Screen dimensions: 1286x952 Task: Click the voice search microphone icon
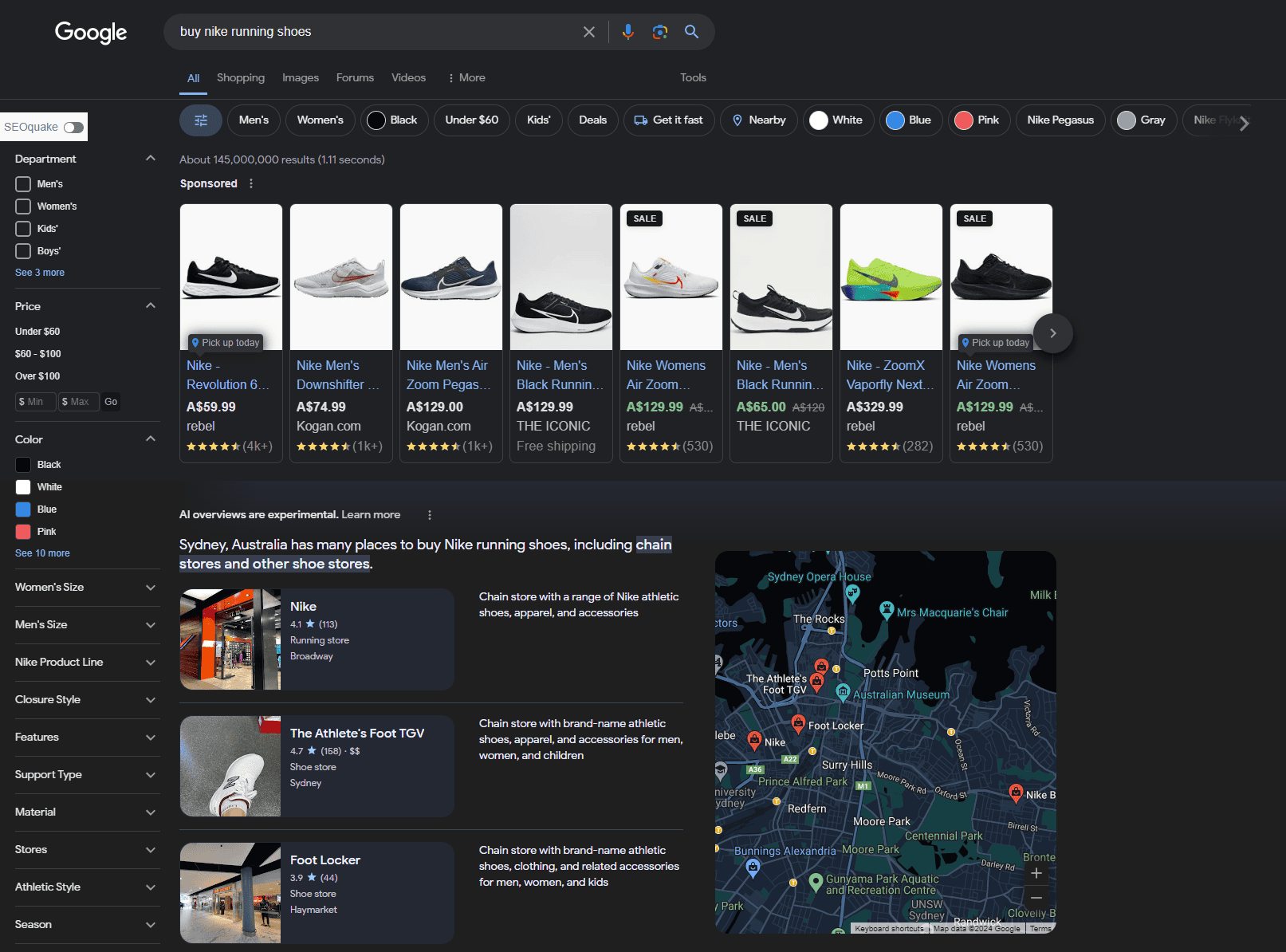[628, 32]
